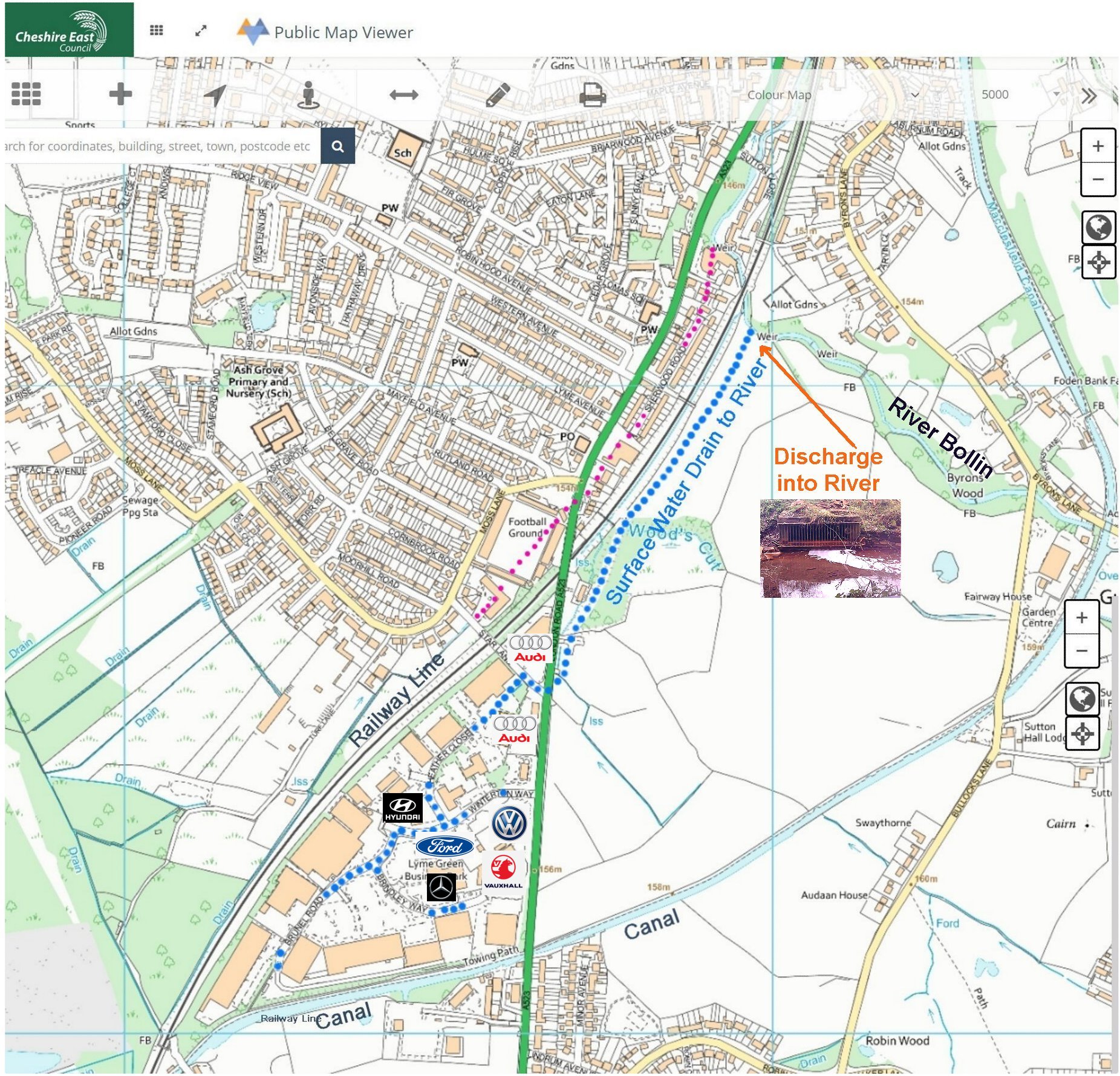1120x1076 pixels.
Task: Click the Public Map Viewer logo icon
Action: [253, 31]
